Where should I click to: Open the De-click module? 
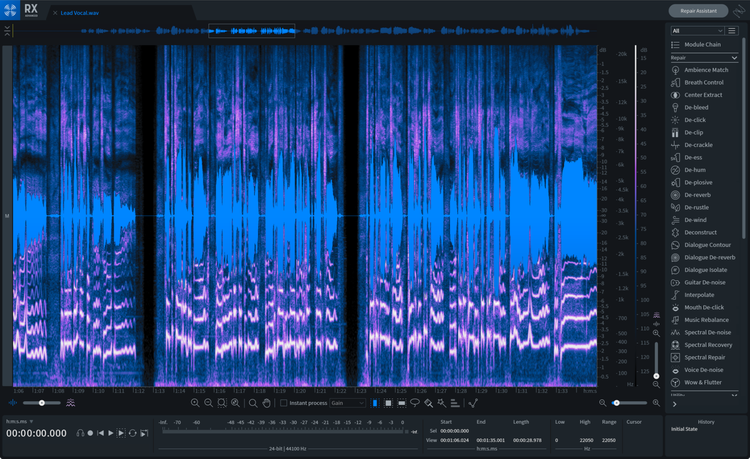pyautogui.click(x=695, y=120)
